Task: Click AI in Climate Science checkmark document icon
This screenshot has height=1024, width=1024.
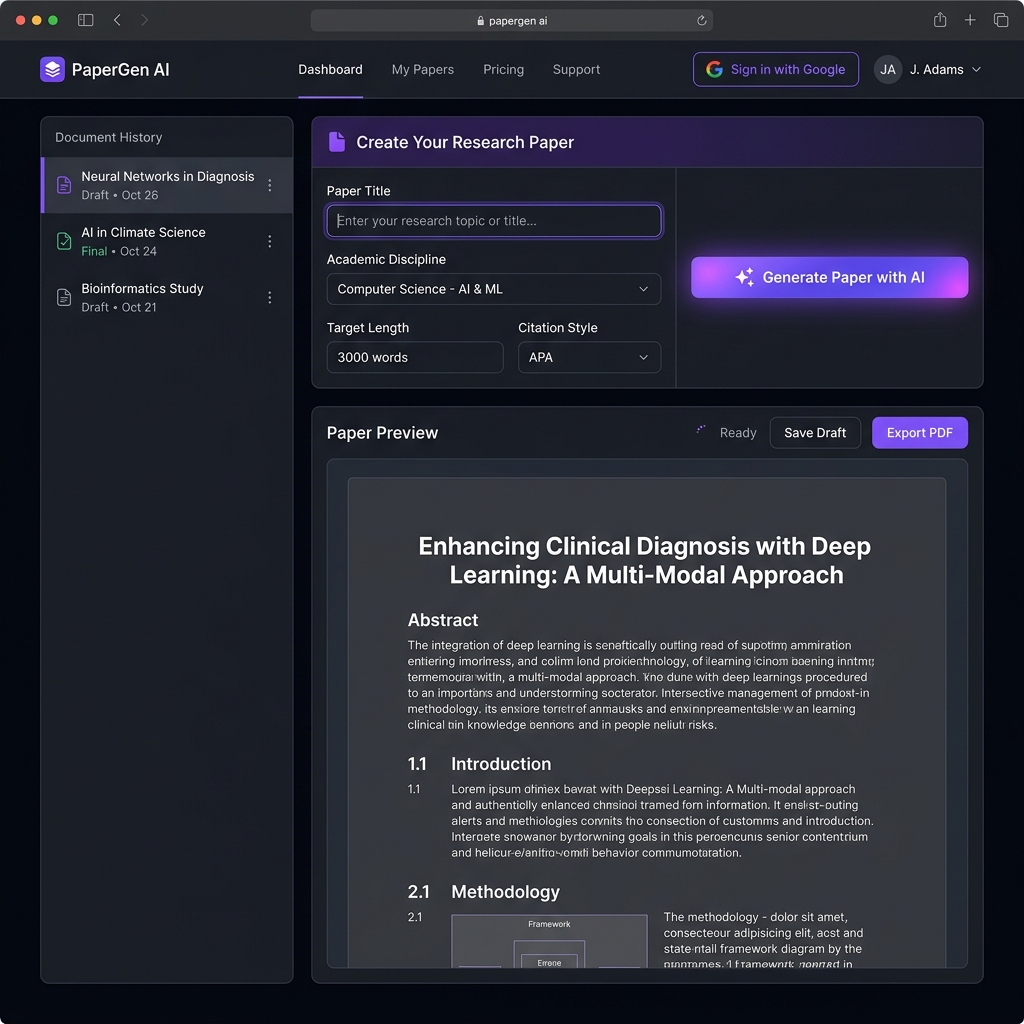Action: 64,241
